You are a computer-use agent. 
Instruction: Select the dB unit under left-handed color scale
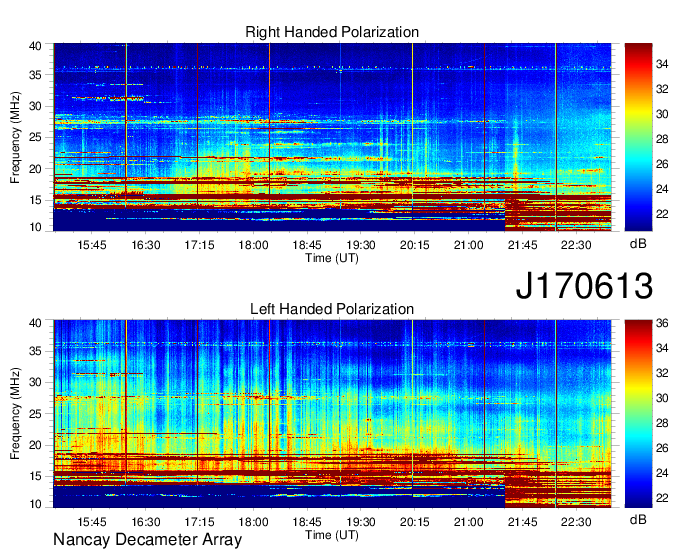638,519
